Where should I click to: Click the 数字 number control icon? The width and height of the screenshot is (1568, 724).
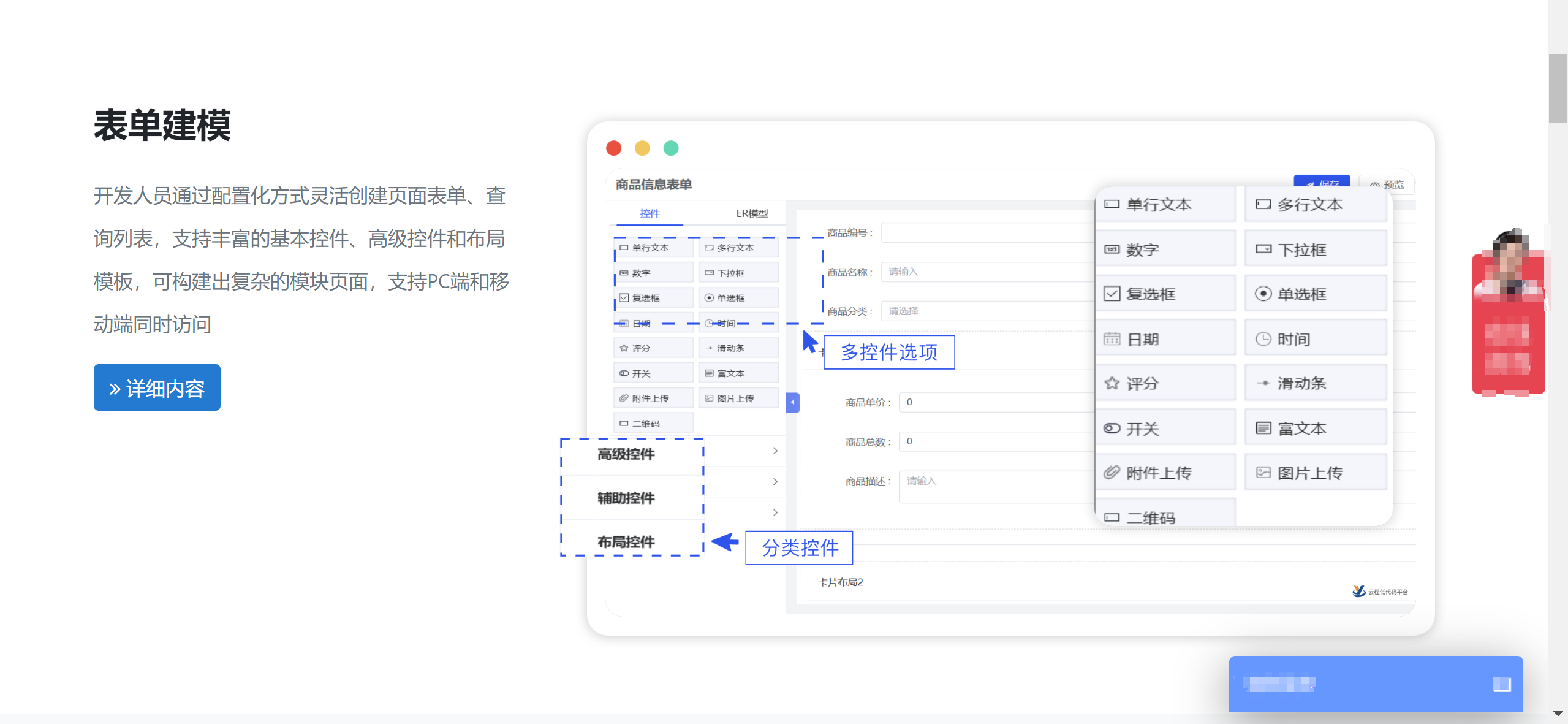pyautogui.click(x=1112, y=250)
